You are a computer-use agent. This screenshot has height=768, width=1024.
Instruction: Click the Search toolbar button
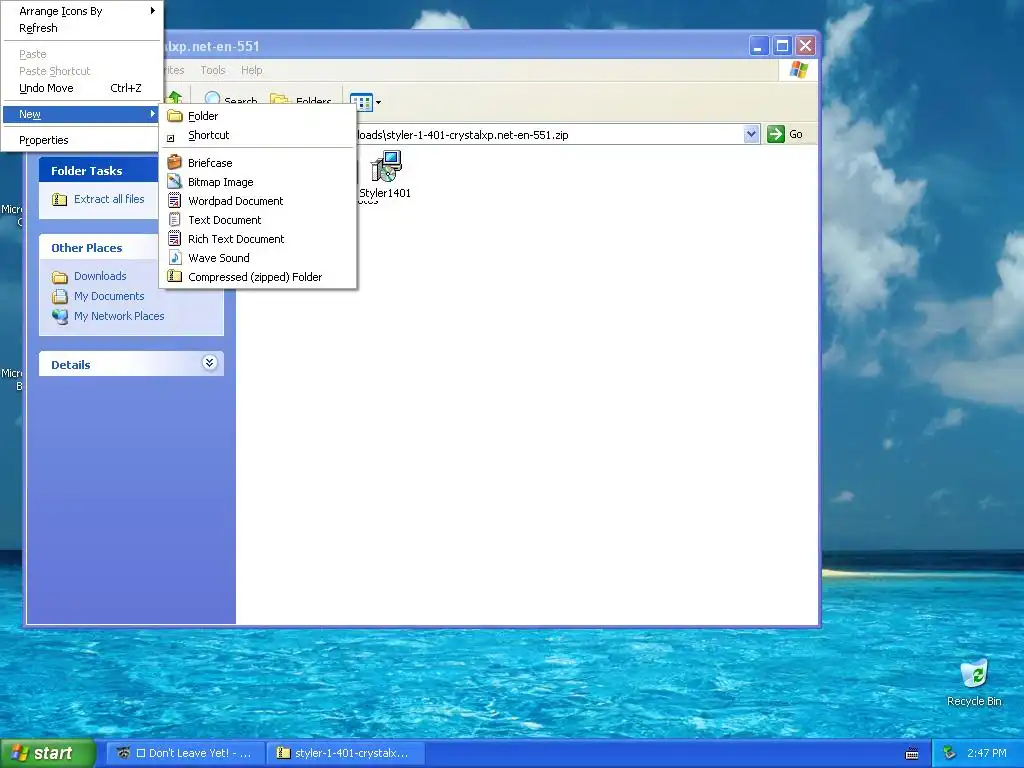tap(231, 100)
